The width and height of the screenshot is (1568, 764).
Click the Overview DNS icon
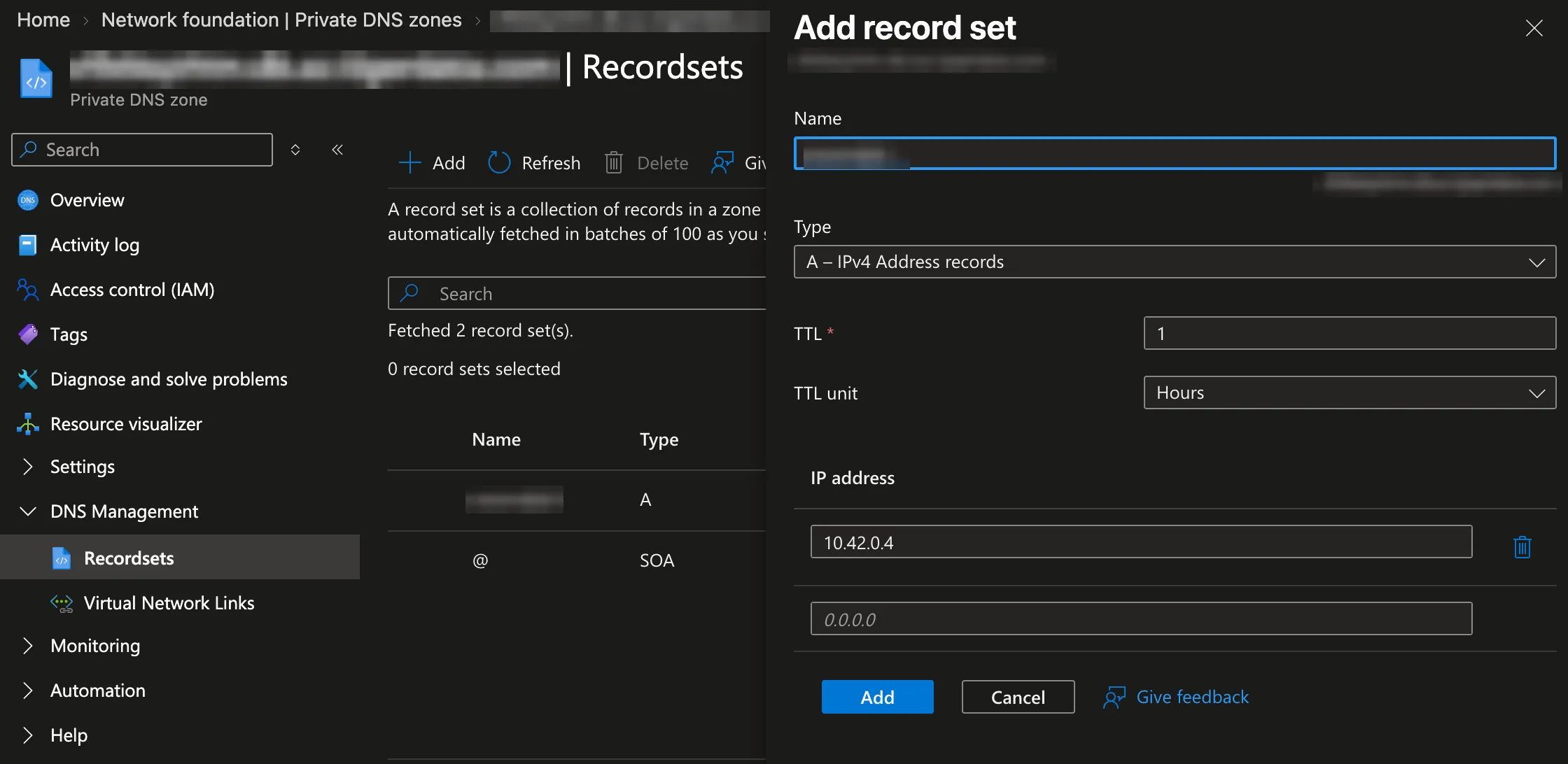(x=27, y=200)
